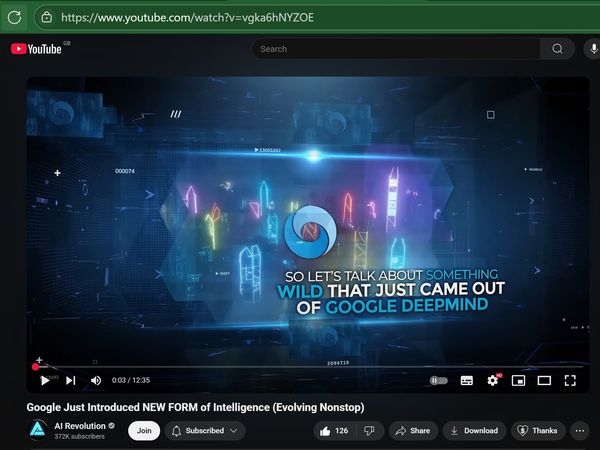Enter full screen mode
The height and width of the screenshot is (450, 600).
click(x=570, y=380)
